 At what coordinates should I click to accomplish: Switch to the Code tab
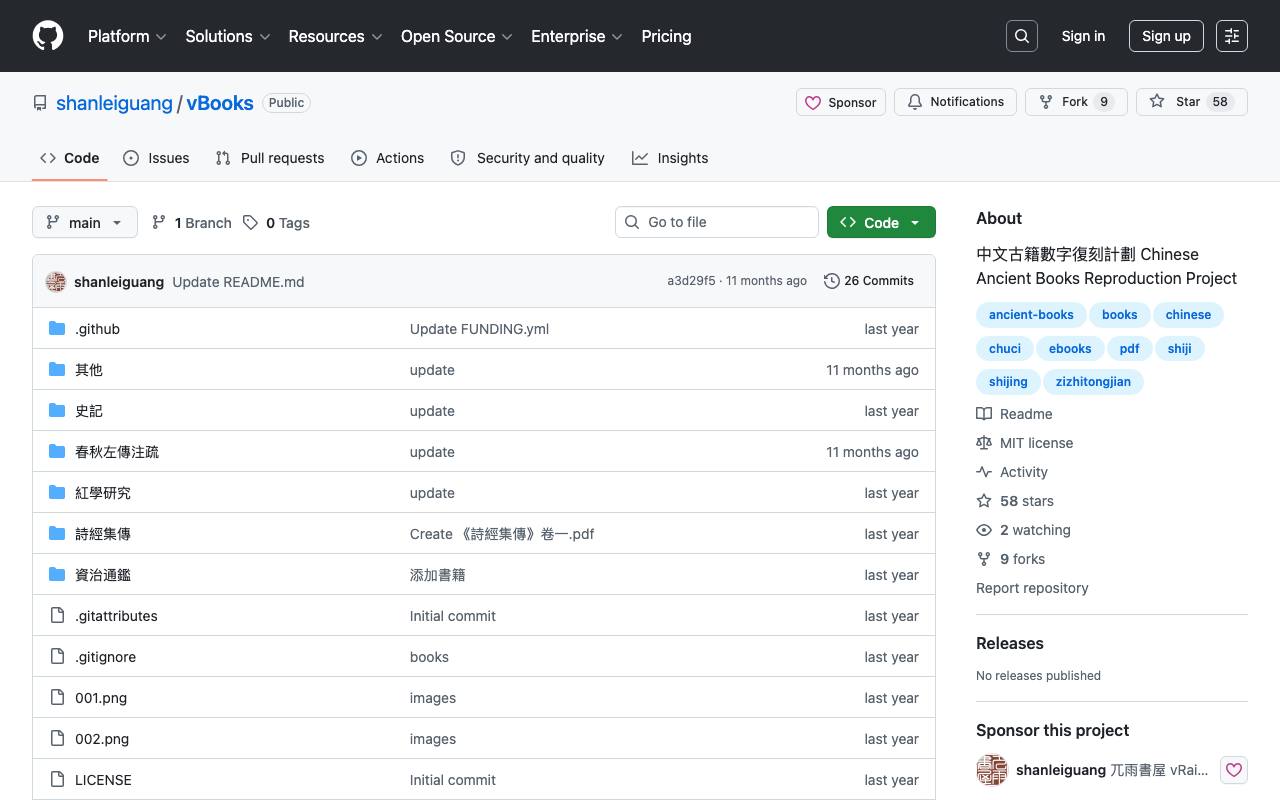pos(70,158)
